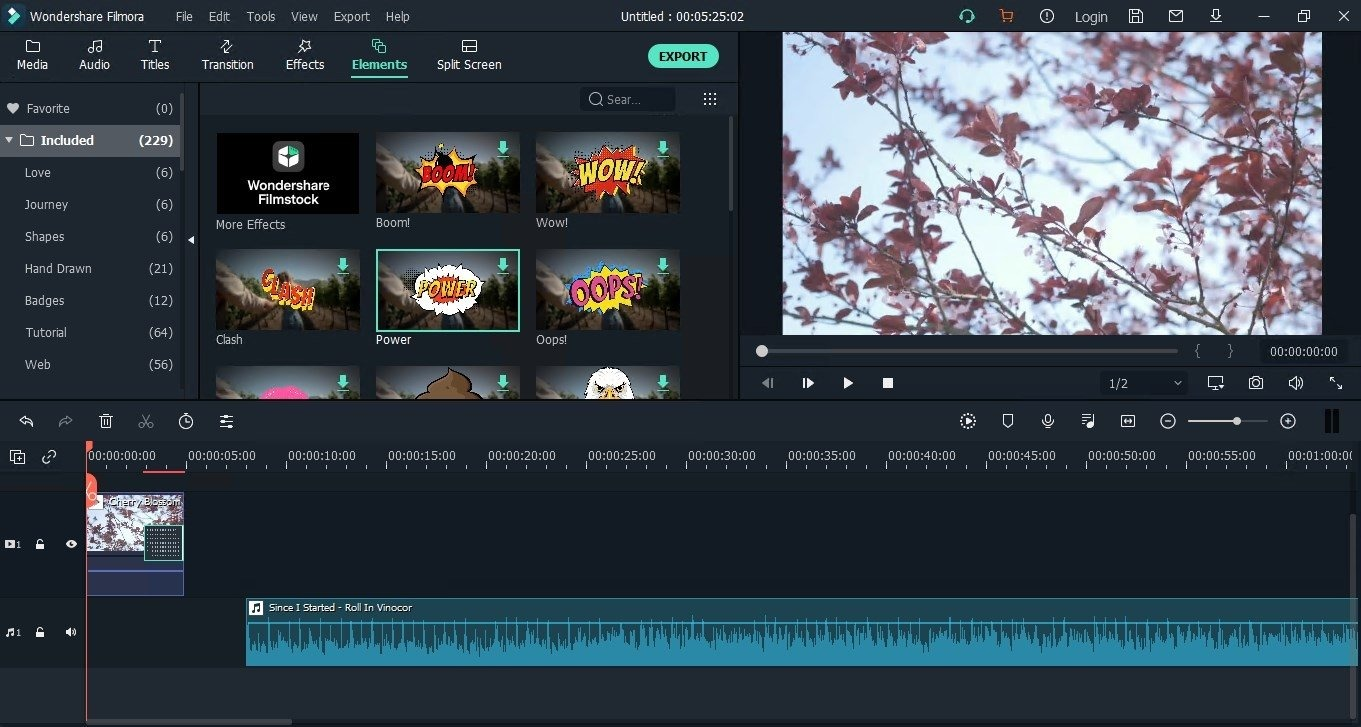1361x727 pixels.
Task: Click the Login link
Action: pyautogui.click(x=1090, y=16)
